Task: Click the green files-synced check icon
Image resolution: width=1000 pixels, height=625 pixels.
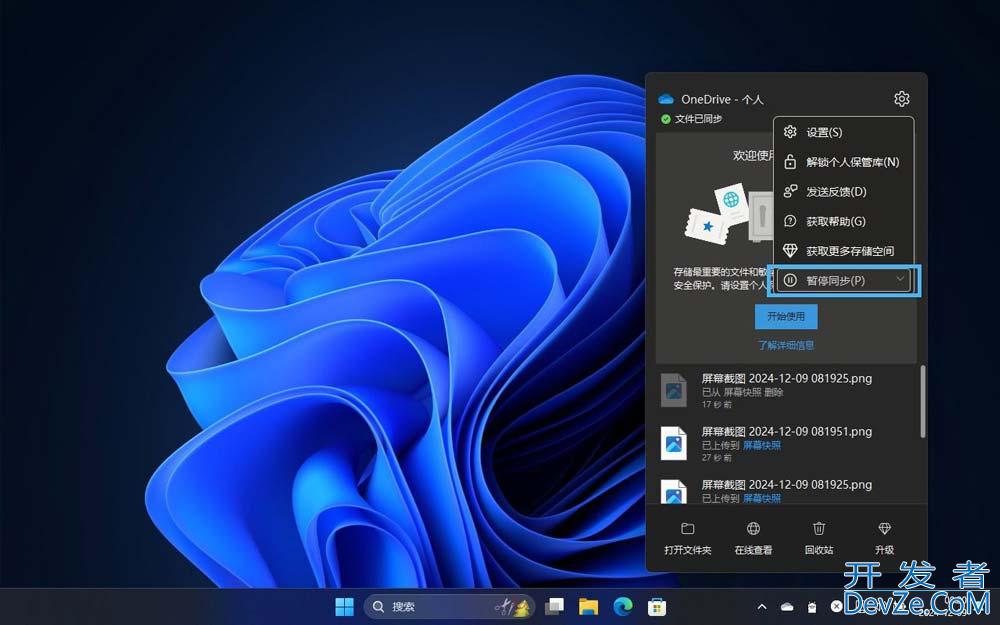Action: pyautogui.click(x=666, y=119)
